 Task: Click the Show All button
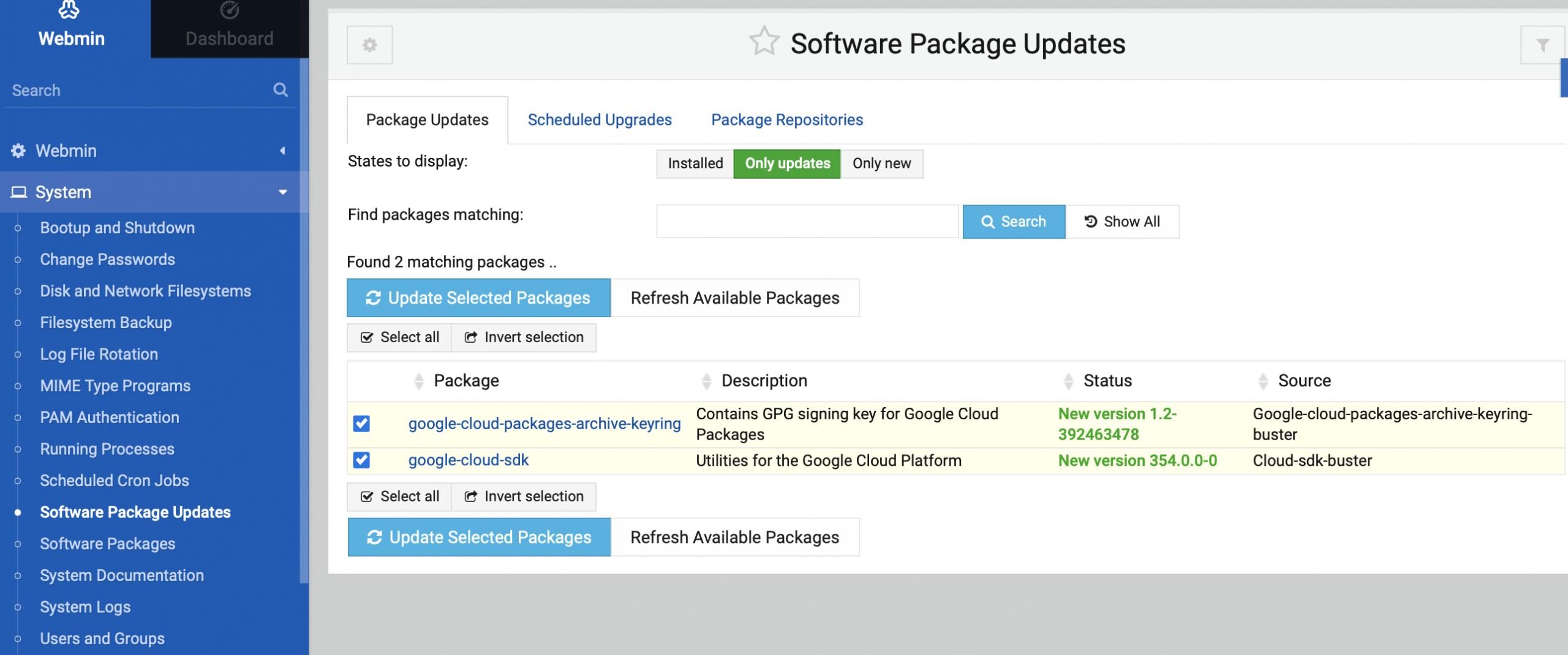(1122, 222)
